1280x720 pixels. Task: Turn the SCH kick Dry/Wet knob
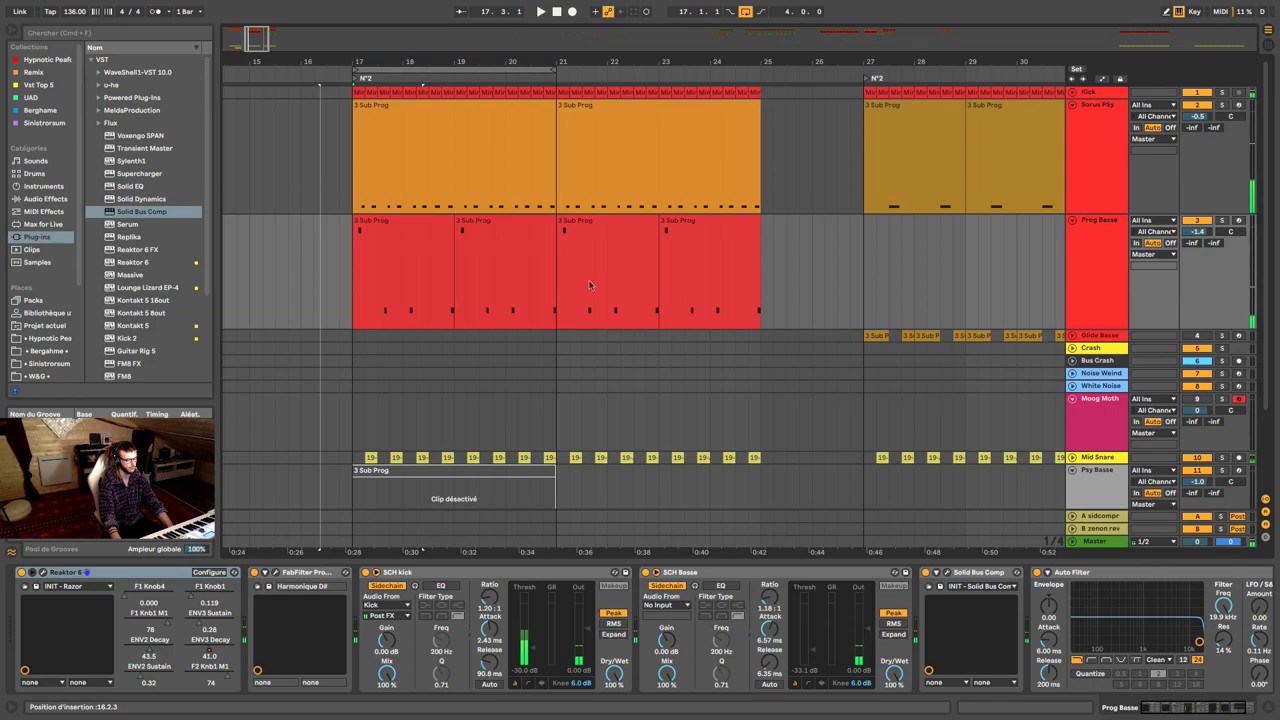tap(614, 673)
